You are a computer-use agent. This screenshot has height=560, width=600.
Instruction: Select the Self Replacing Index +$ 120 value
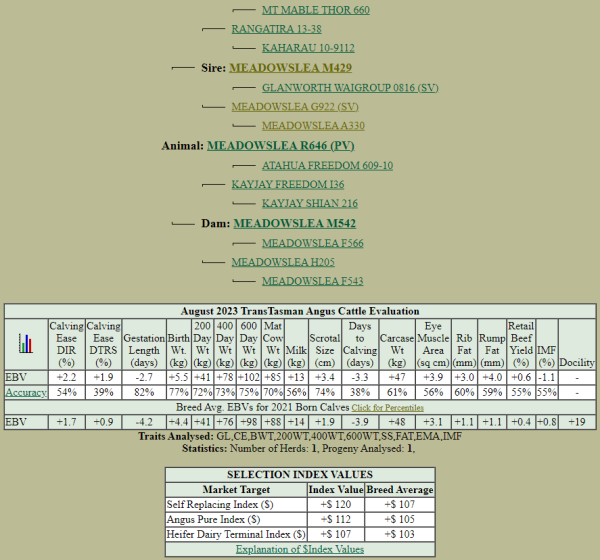click(x=336, y=504)
